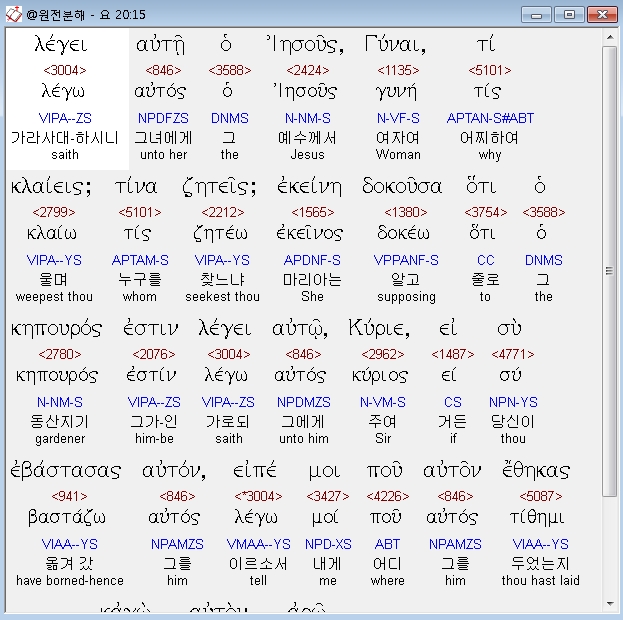
Task: Click the English gloss 'seekest thou'
Action: click(222, 297)
